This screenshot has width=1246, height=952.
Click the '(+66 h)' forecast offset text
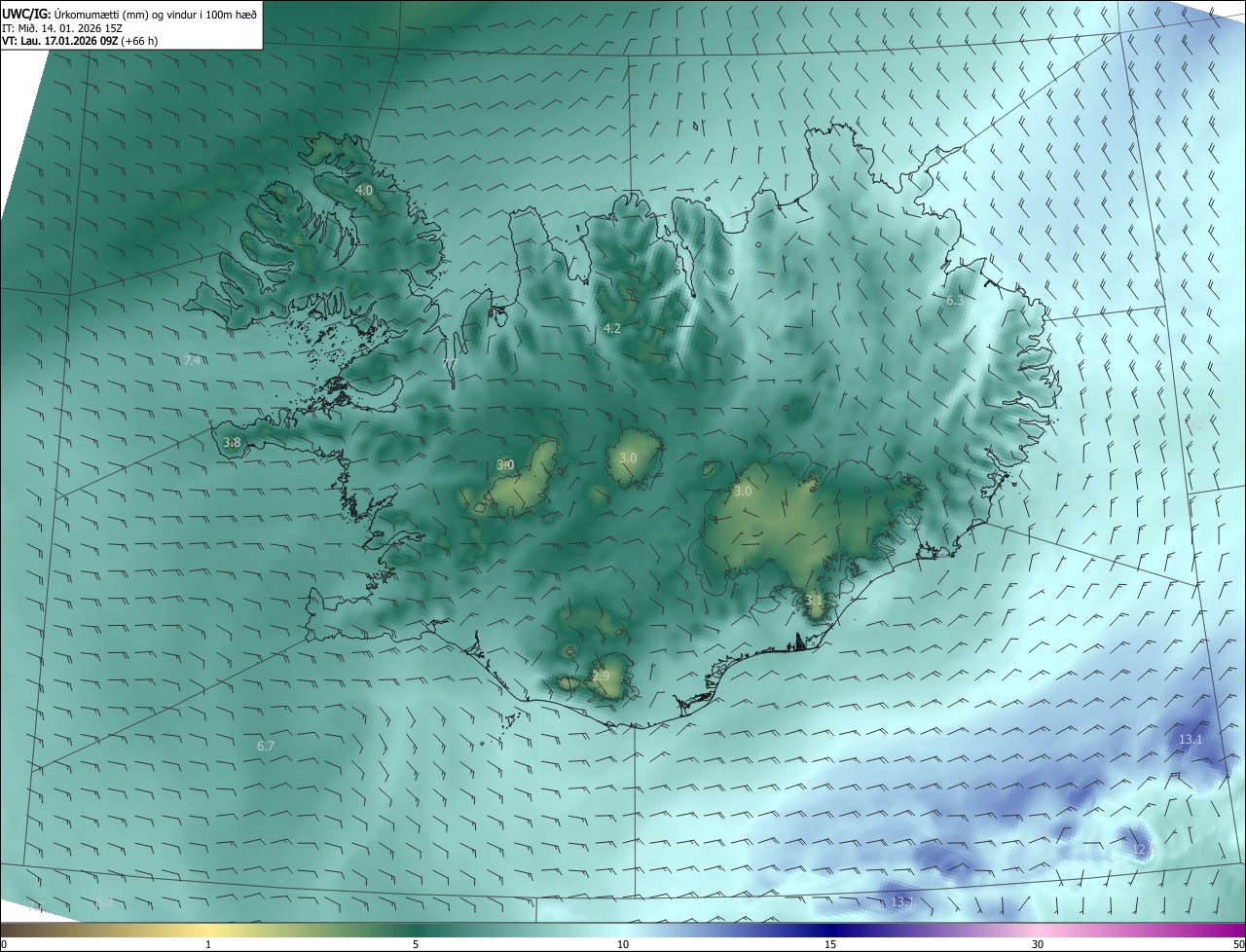coord(140,41)
